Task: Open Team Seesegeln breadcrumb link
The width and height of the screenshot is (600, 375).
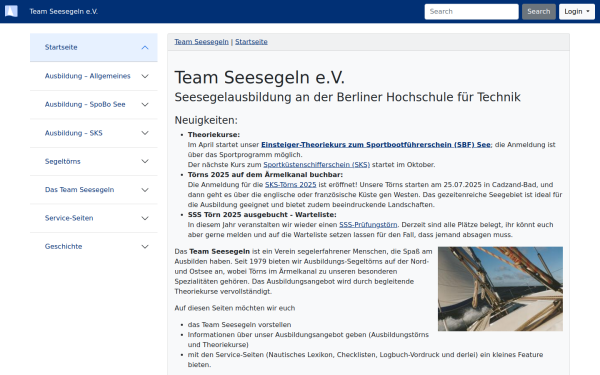Action: tap(201, 42)
